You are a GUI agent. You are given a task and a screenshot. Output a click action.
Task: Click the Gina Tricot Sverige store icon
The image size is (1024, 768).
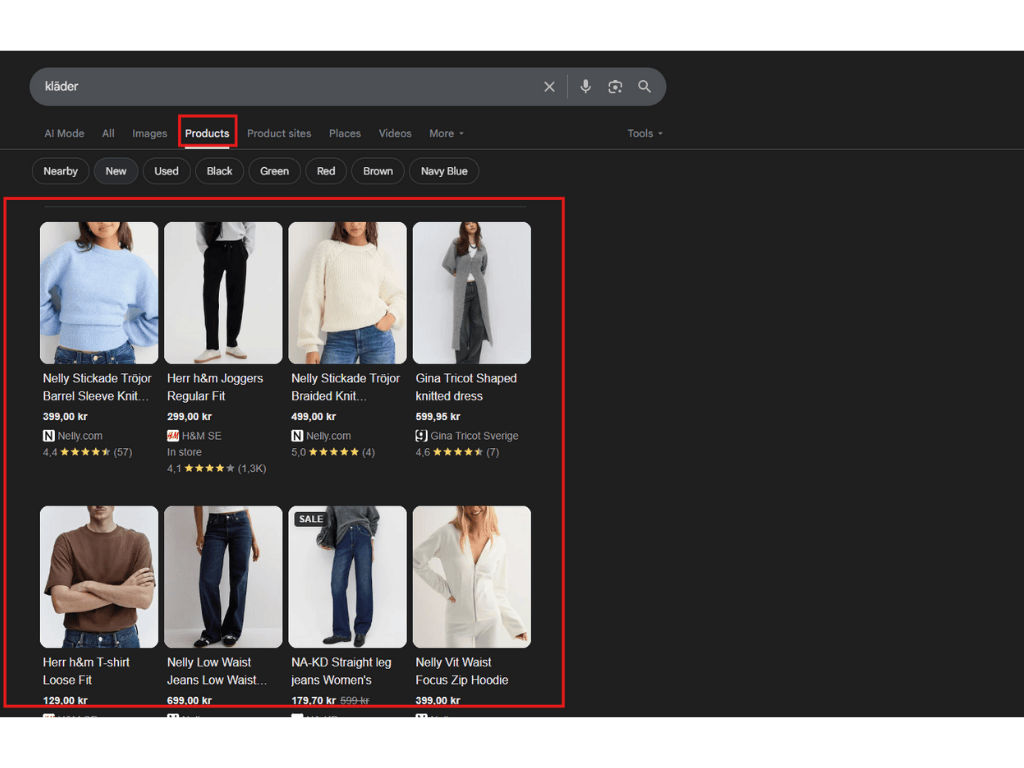click(x=420, y=435)
